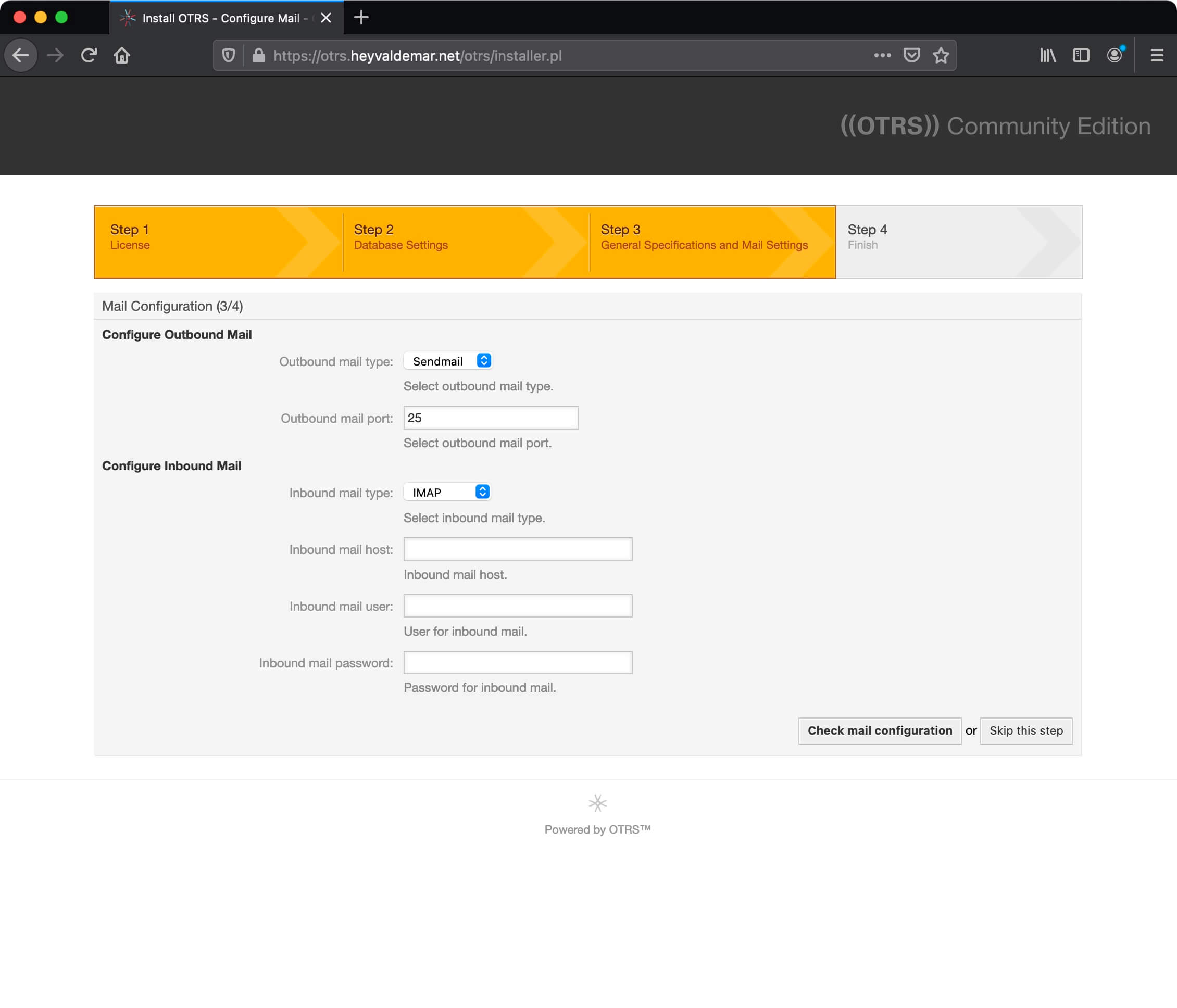Screen dimensions: 1177x1008
Task: Click the Outbound mail port field value 25
Action: (491, 418)
